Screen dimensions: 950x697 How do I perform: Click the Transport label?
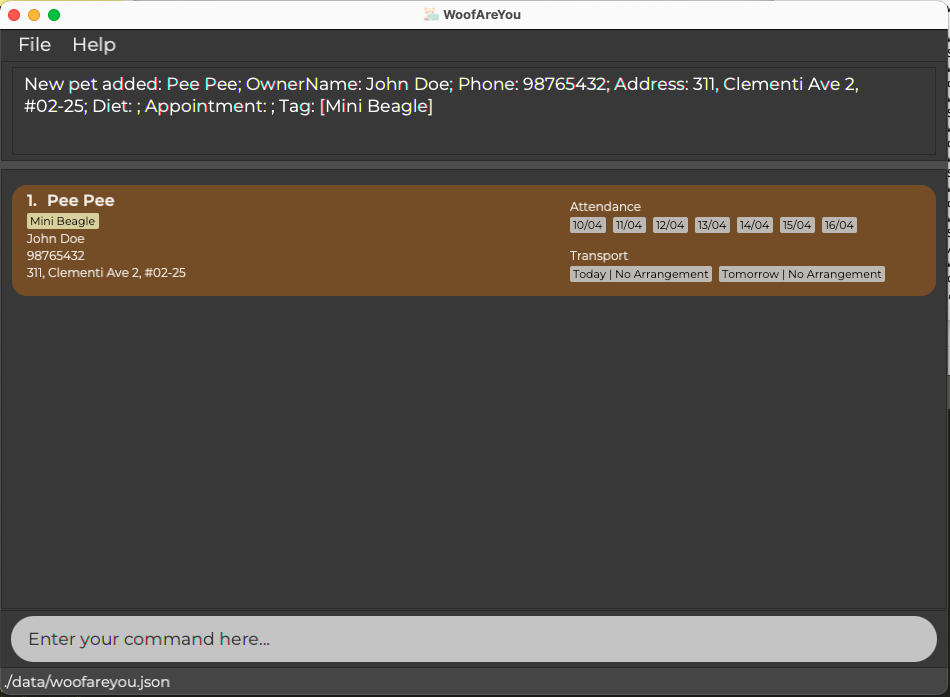pos(599,256)
